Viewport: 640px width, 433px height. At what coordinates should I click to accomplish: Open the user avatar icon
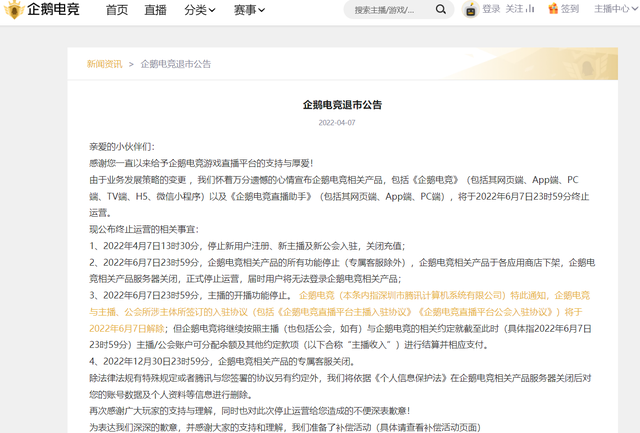[471, 9]
